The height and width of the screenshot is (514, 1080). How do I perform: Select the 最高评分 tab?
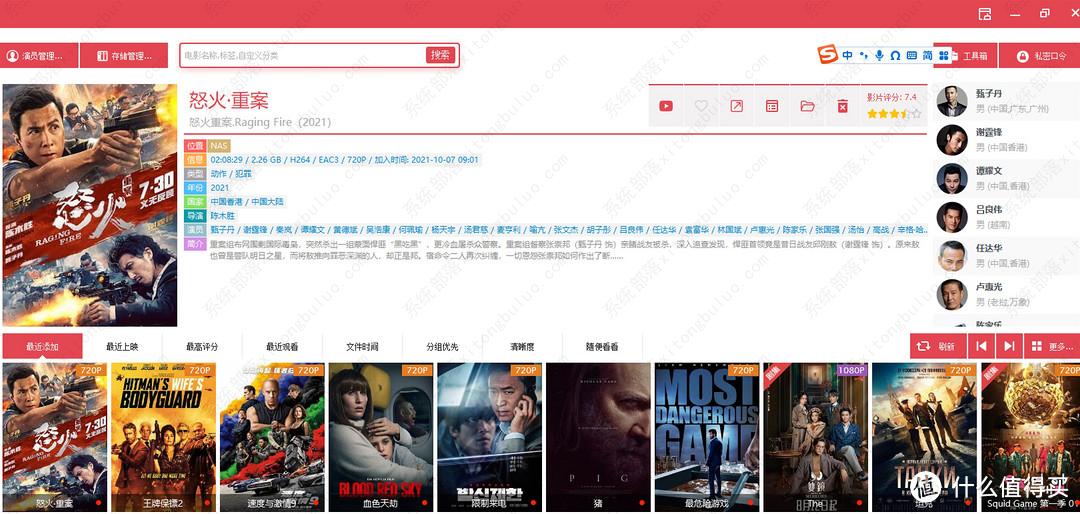(202, 347)
